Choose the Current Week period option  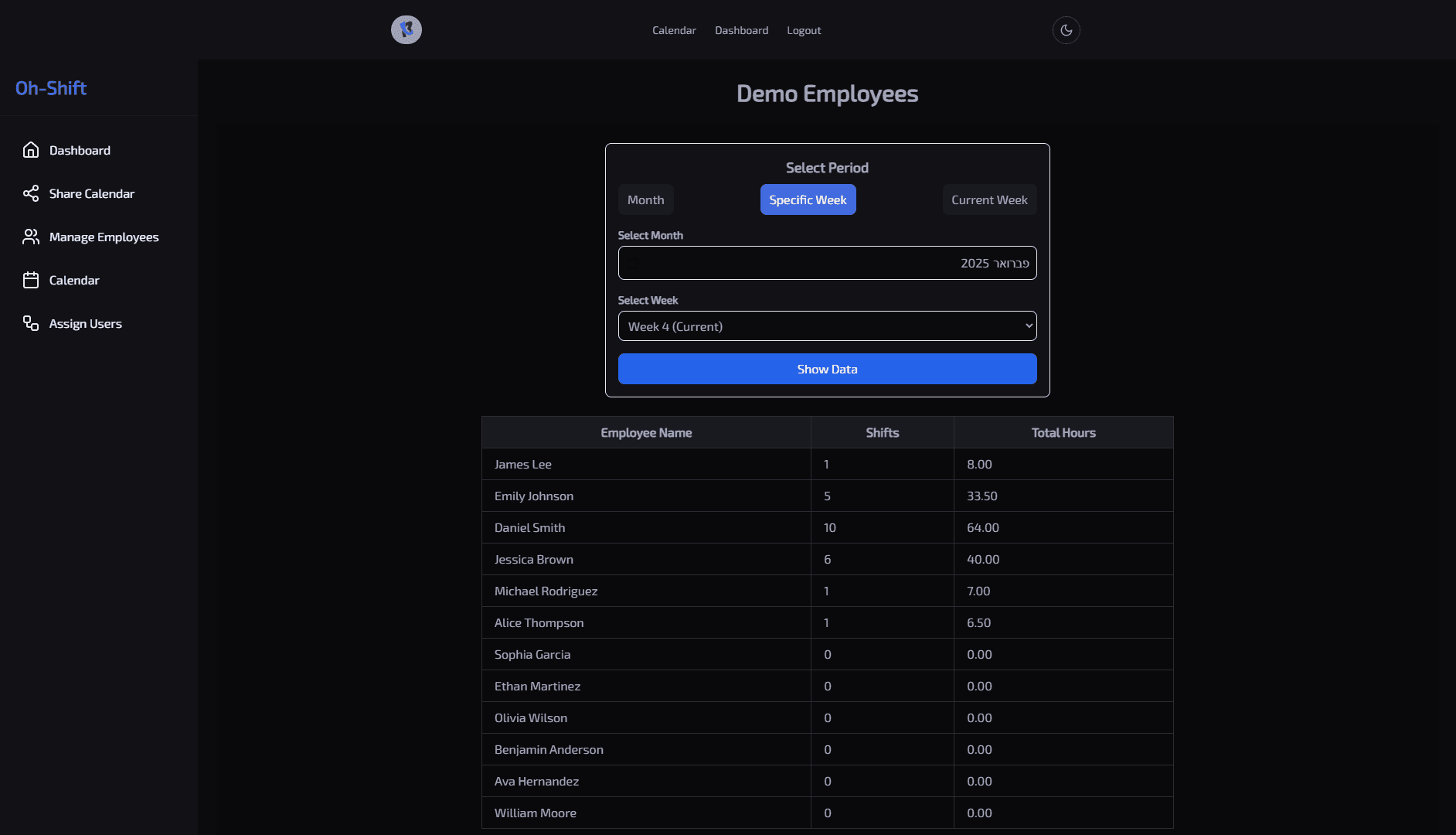pos(989,199)
